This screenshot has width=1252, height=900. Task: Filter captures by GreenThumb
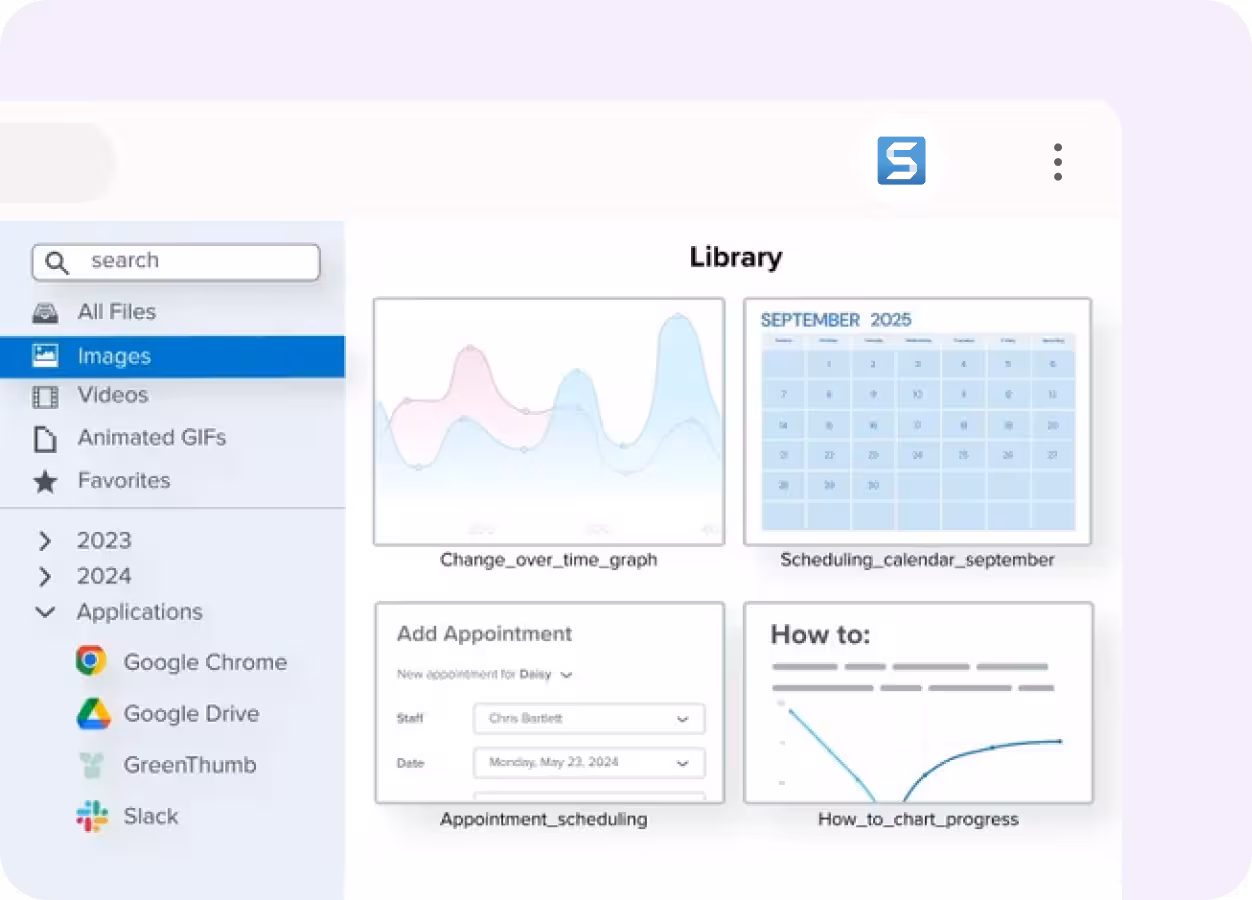point(190,765)
